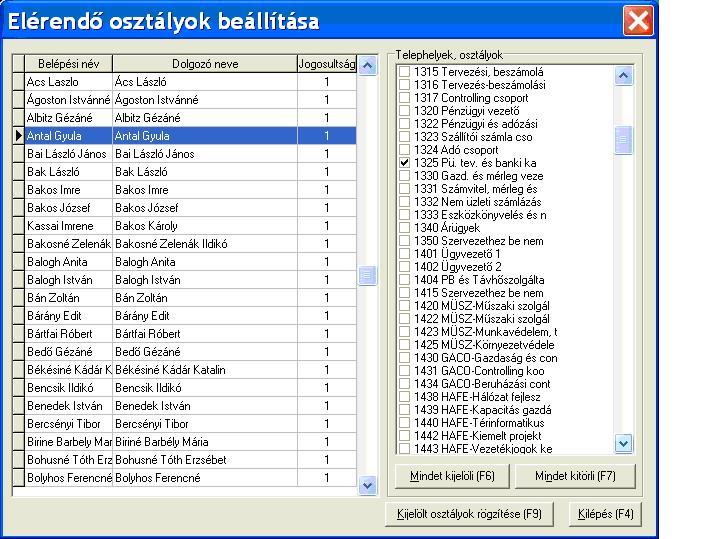The image size is (720, 539).
Task: Select the Kassai Imrene login name cell
Action: [x=68, y=226]
